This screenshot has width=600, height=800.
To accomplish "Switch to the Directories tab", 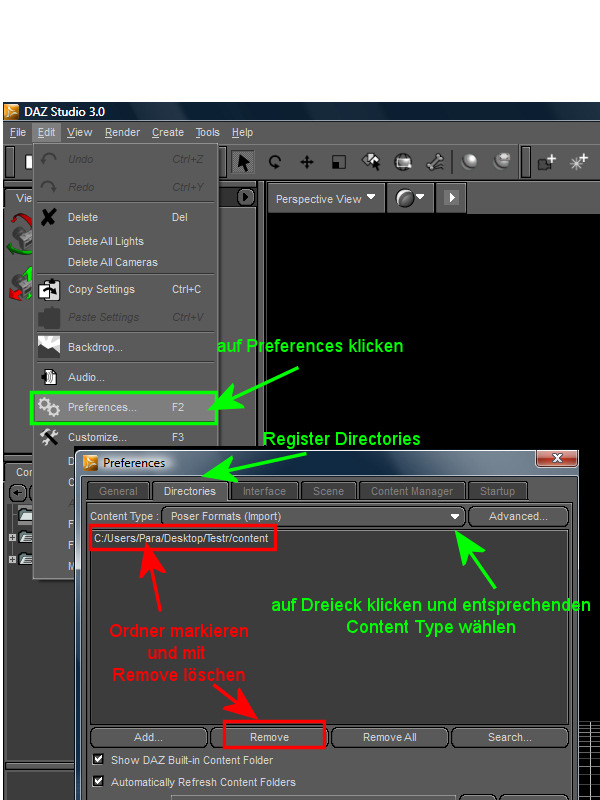I will pyautogui.click(x=190, y=491).
